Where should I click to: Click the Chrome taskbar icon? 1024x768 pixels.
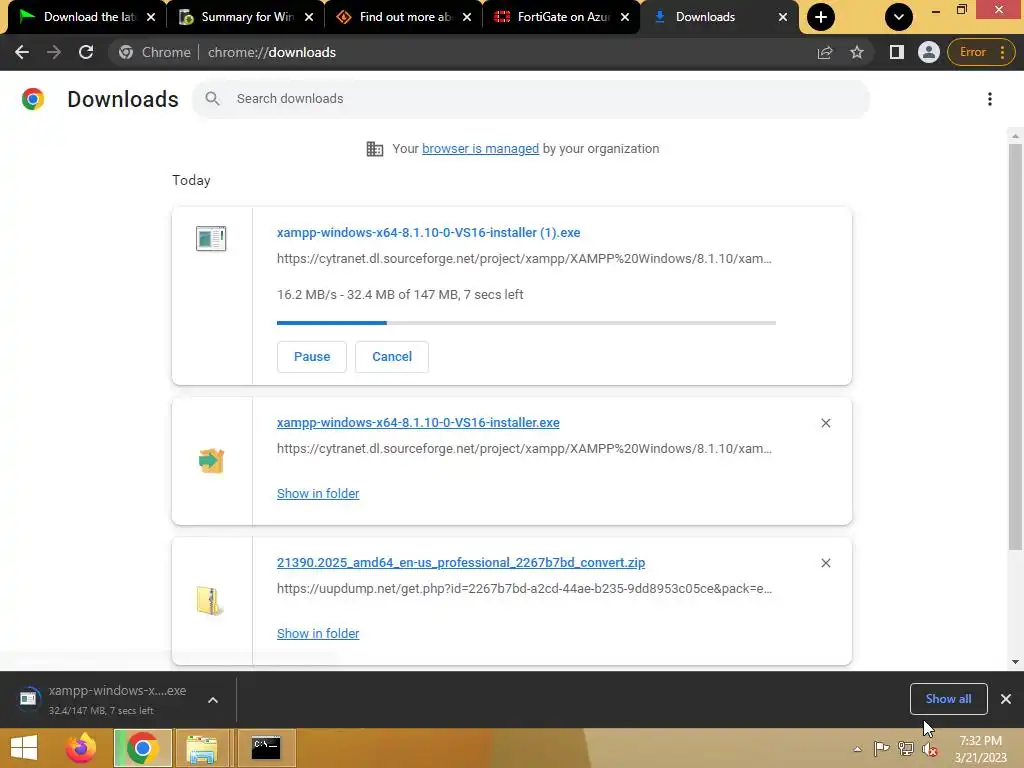point(142,748)
